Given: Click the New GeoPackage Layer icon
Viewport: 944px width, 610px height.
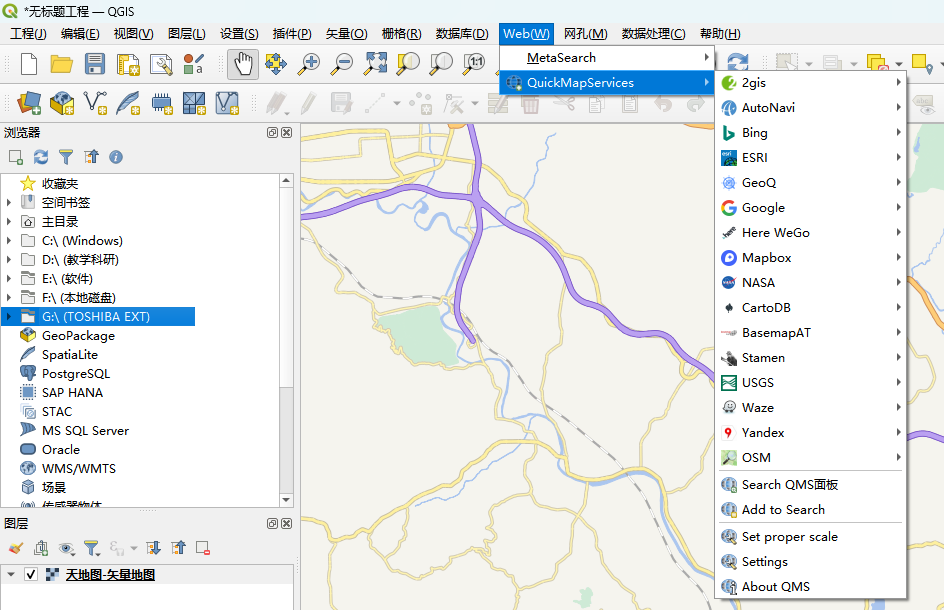Looking at the screenshot, I should pyautogui.click(x=62, y=104).
